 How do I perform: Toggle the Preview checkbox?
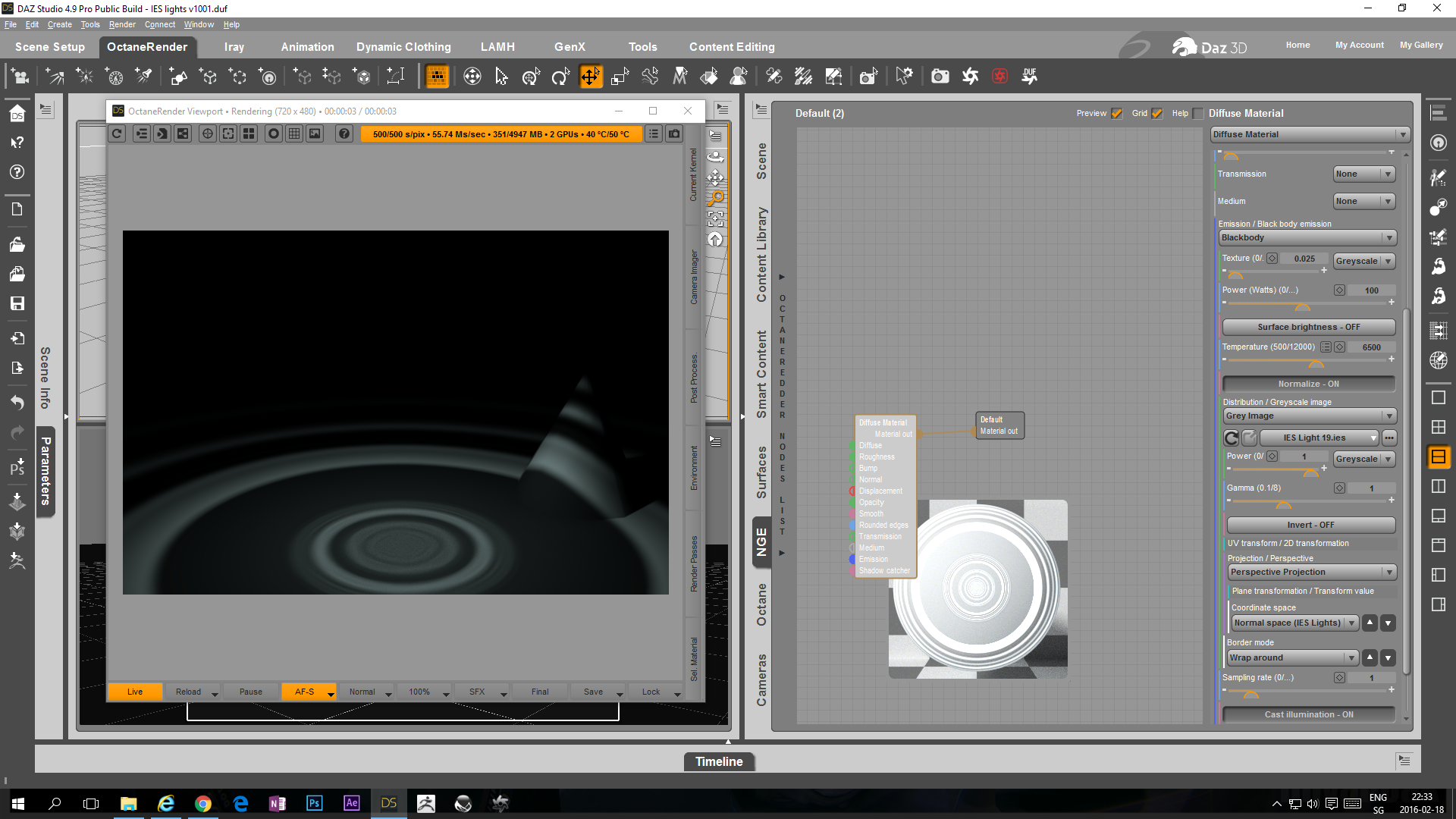point(1116,114)
